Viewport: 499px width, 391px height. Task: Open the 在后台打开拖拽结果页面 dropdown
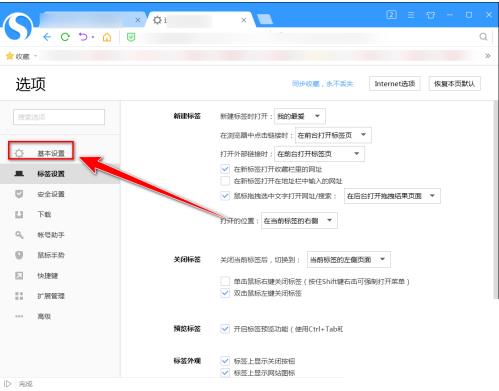point(392,196)
